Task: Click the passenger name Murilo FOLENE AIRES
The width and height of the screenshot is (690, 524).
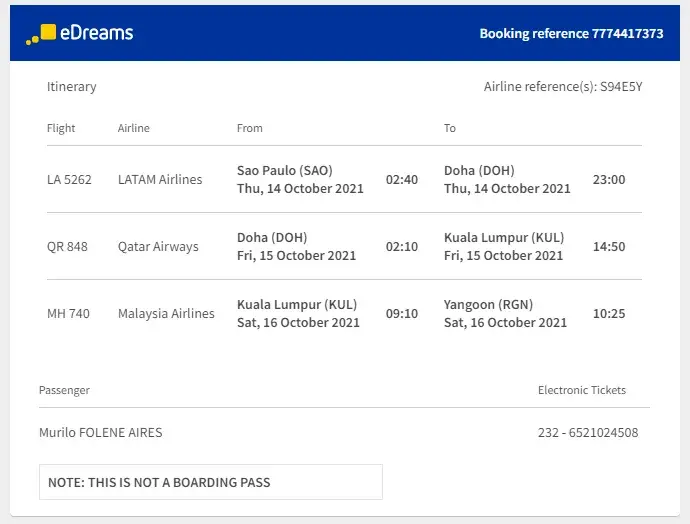Action: [x=100, y=433]
